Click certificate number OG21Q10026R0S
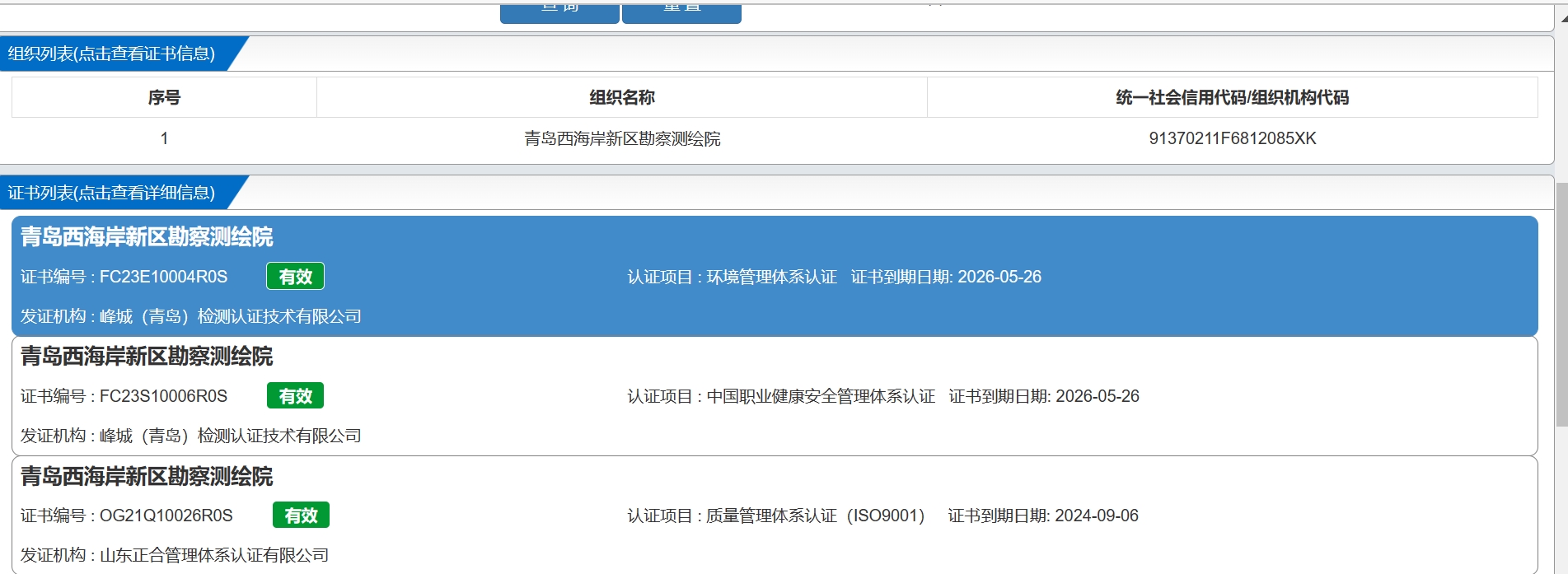This screenshot has height=574, width=1568. pos(166,516)
